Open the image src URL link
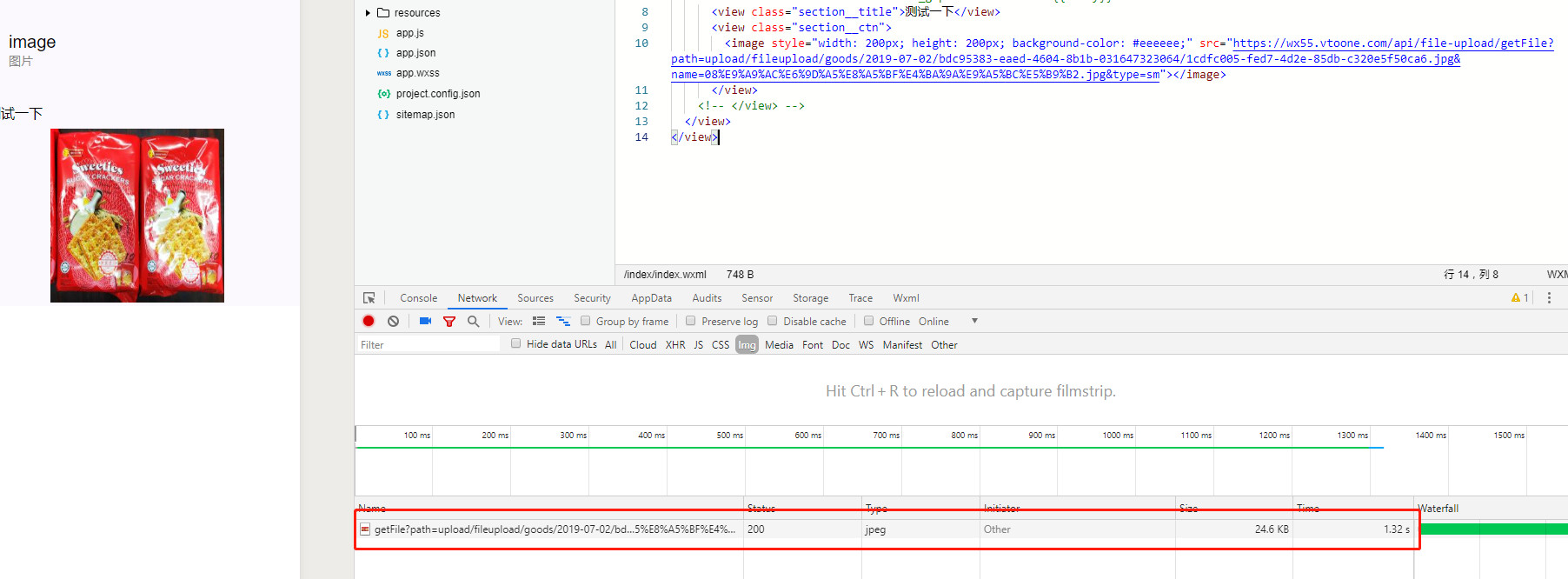The width and height of the screenshot is (1568, 579). [1392, 43]
